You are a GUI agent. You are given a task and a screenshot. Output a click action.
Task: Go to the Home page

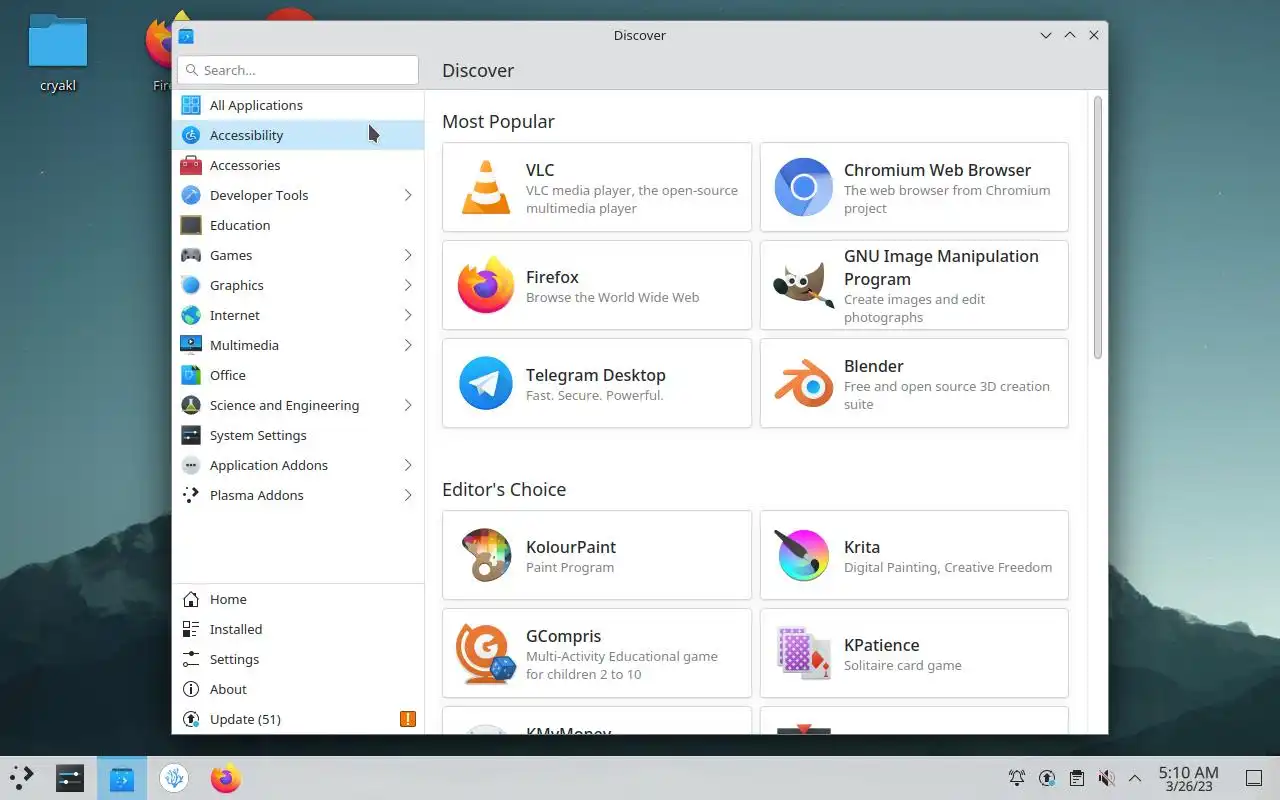[x=298, y=599]
